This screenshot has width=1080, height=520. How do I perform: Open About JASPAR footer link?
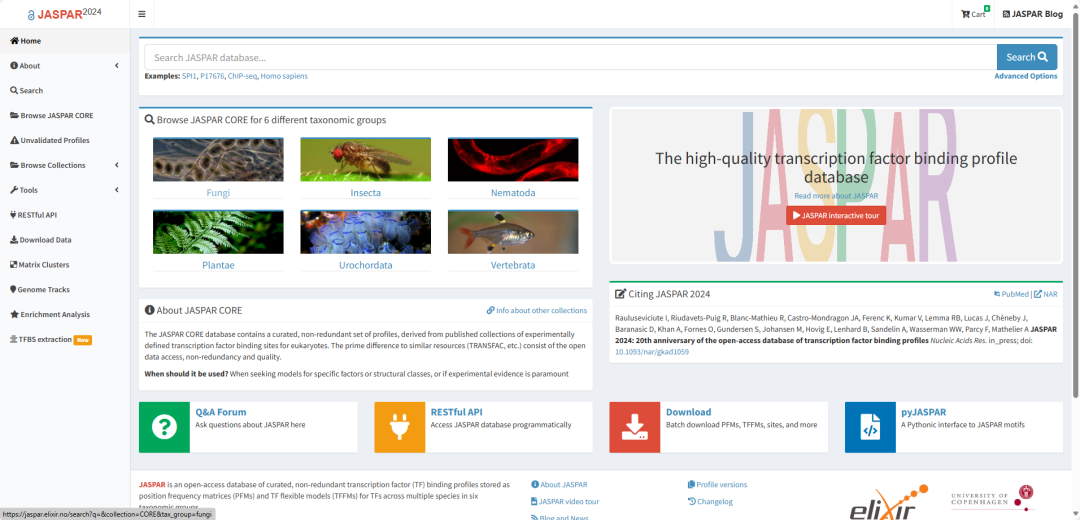(x=559, y=484)
